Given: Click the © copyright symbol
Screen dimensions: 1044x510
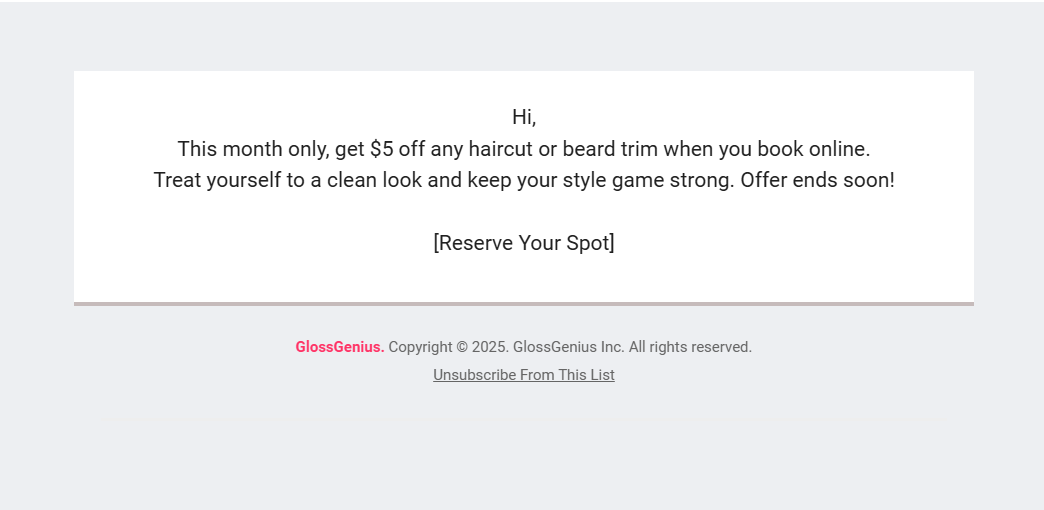Looking at the screenshot, I should pyautogui.click(x=461, y=347).
